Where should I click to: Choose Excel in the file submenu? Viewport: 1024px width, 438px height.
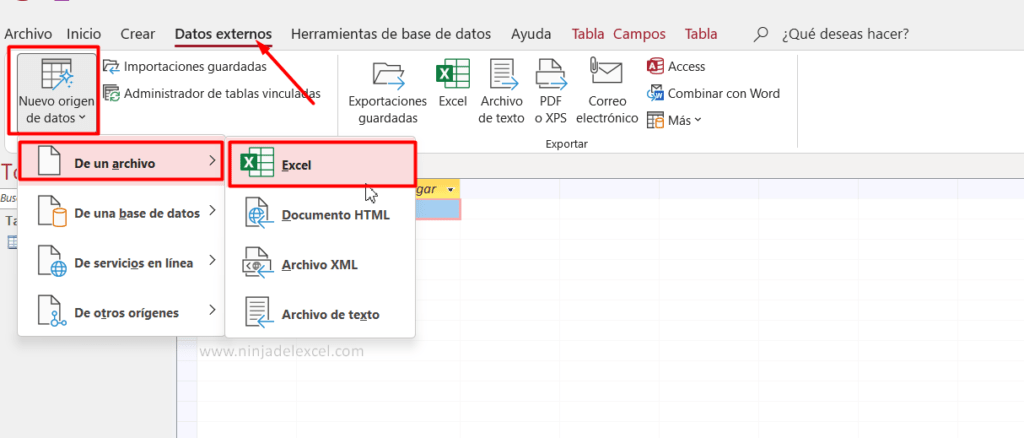pyautogui.click(x=321, y=165)
